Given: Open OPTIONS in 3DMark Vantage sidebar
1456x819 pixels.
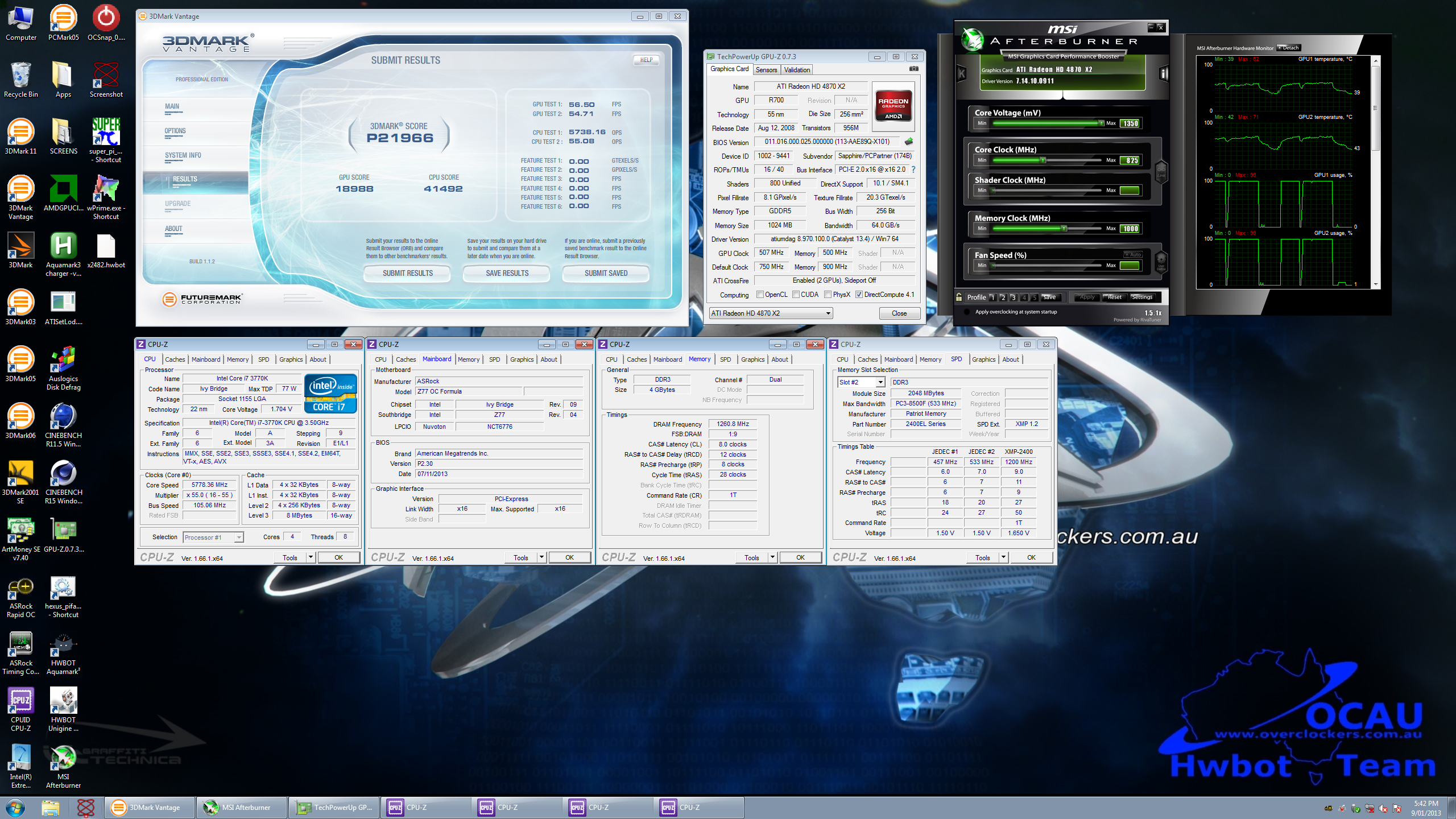Looking at the screenshot, I should 176,131.
